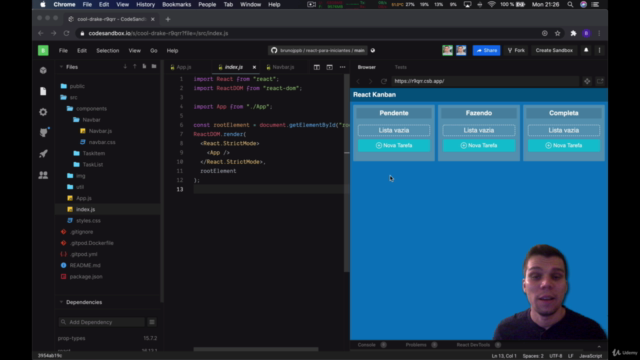Viewport: 640px width, 360px height.
Task: Open Configuration Files gear icon
Action: (43, 112)
